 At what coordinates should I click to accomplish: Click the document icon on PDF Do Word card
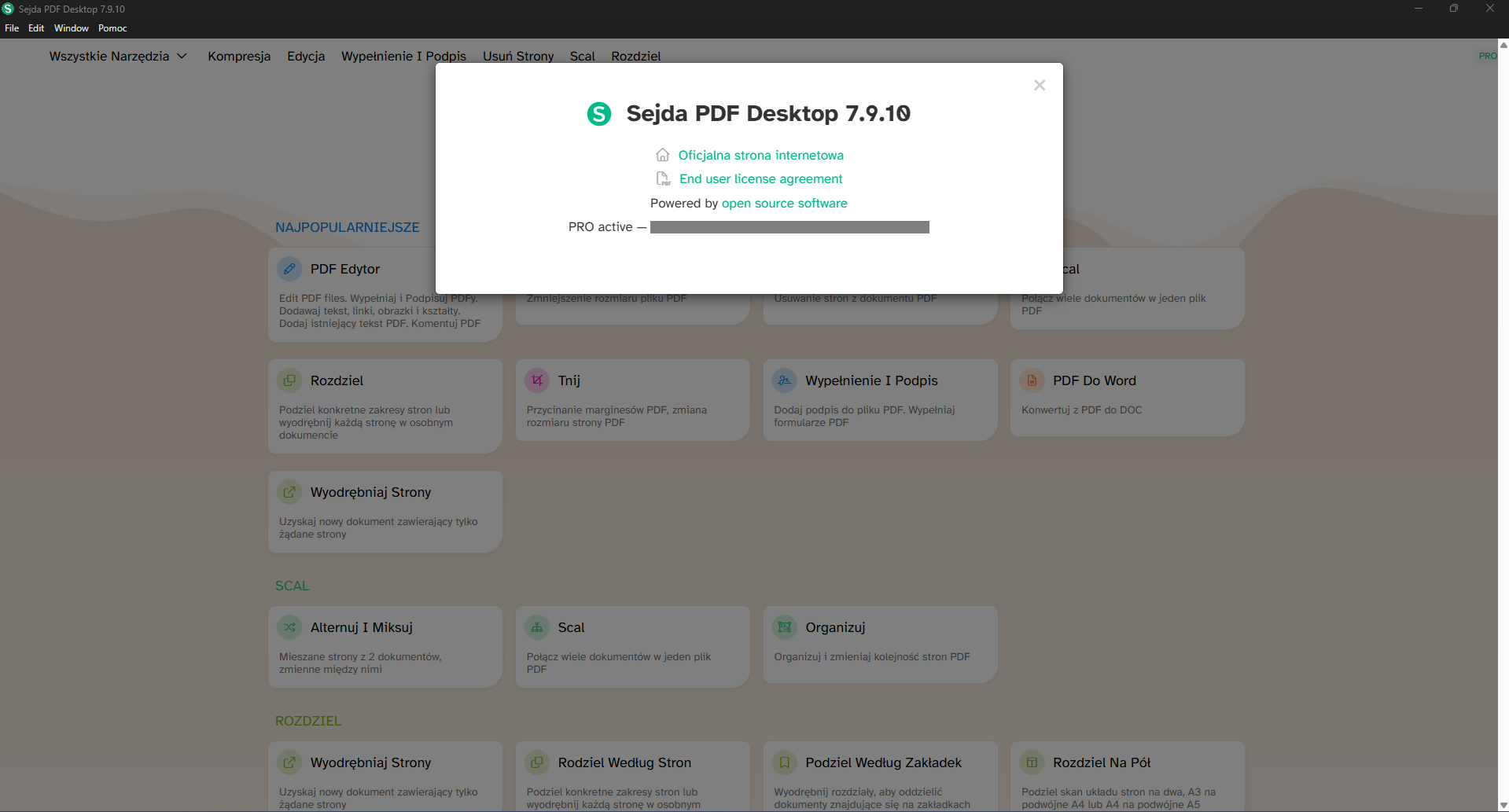point(1032,380)
